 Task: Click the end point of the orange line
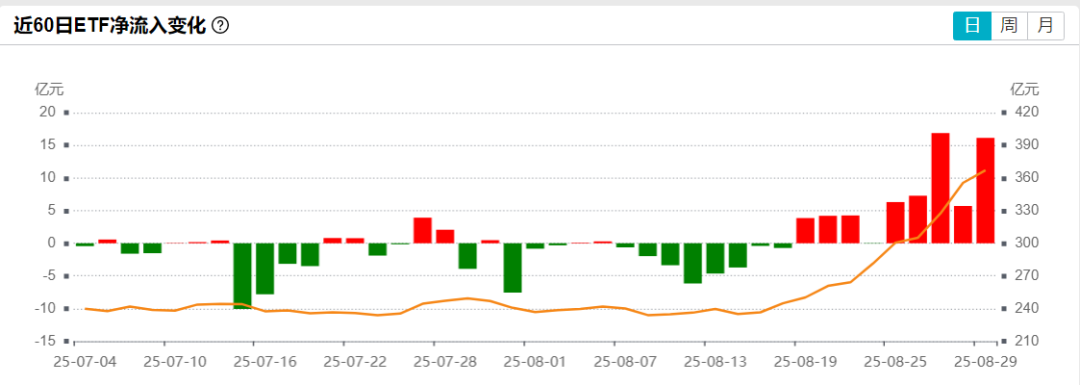click(985, 170)
